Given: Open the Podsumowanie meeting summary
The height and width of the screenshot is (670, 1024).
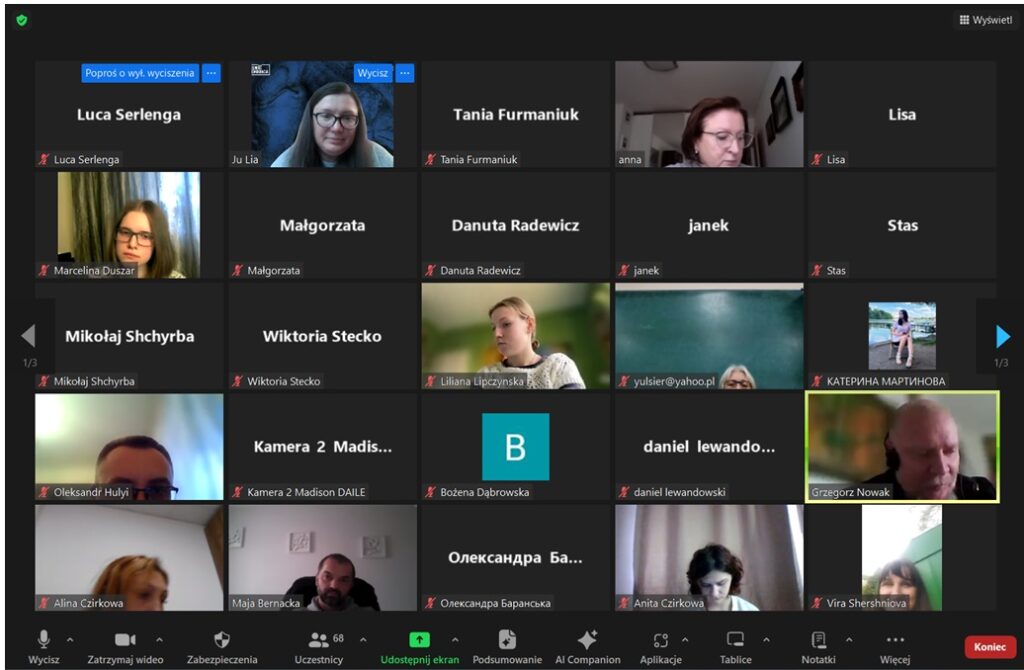Looking at the screenshot, I should click(x=507, y=640).
